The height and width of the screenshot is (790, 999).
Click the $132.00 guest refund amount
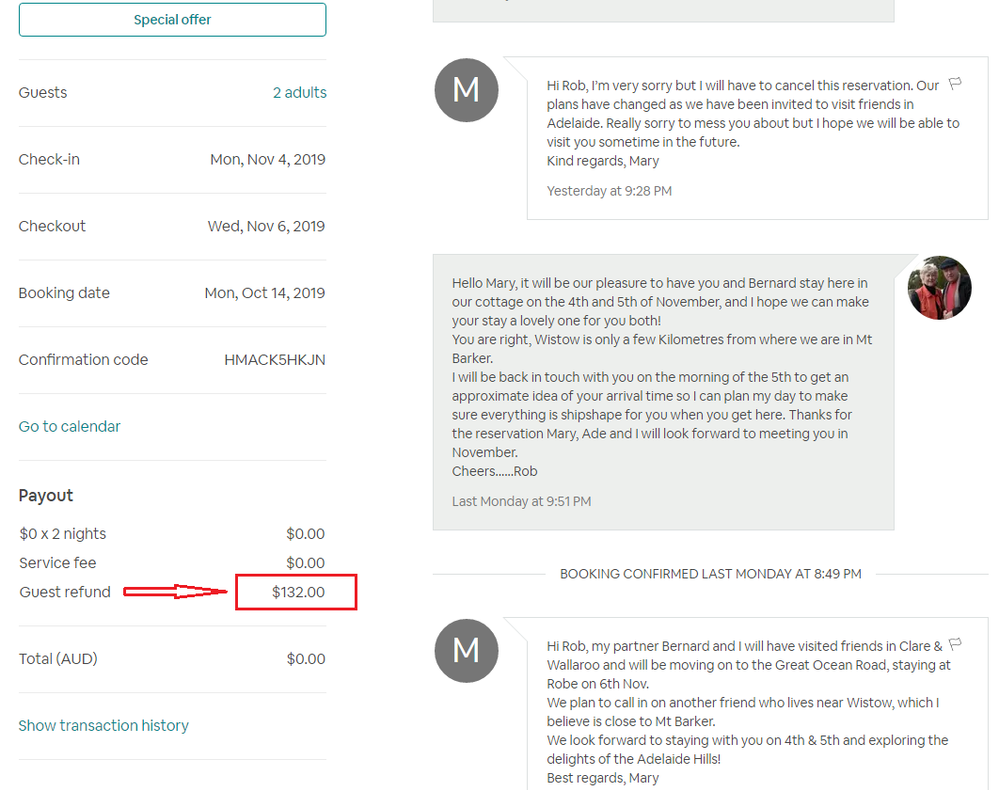tap(298, 592)
